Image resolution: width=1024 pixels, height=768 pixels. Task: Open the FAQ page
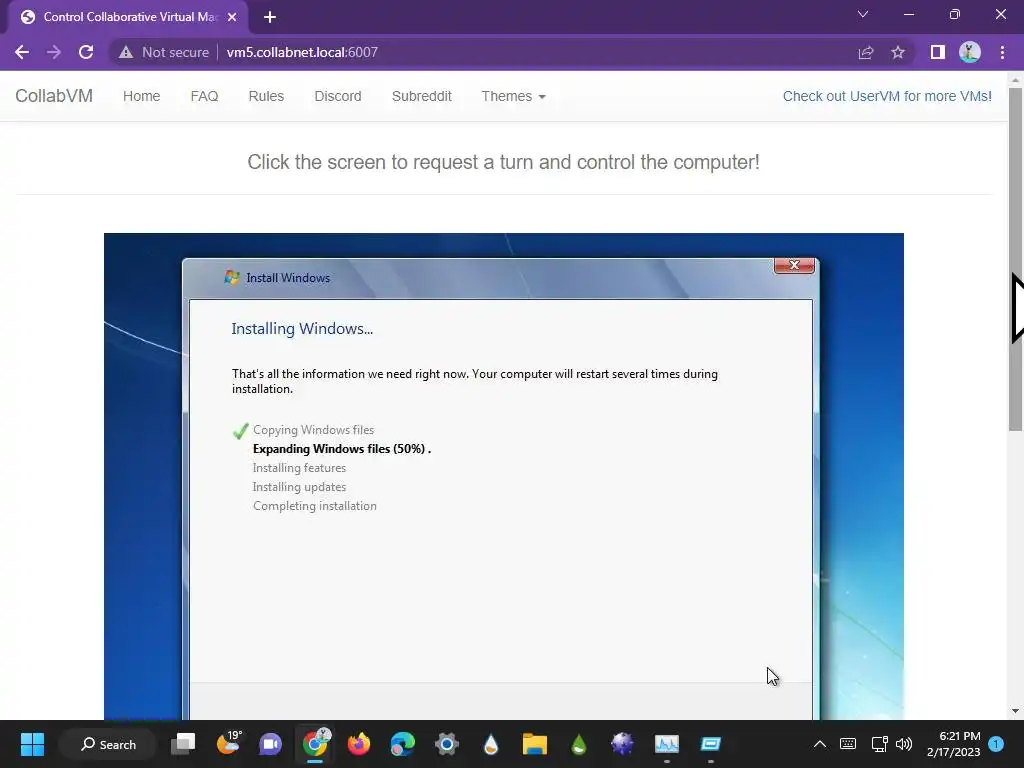click(x=204, y=96)
